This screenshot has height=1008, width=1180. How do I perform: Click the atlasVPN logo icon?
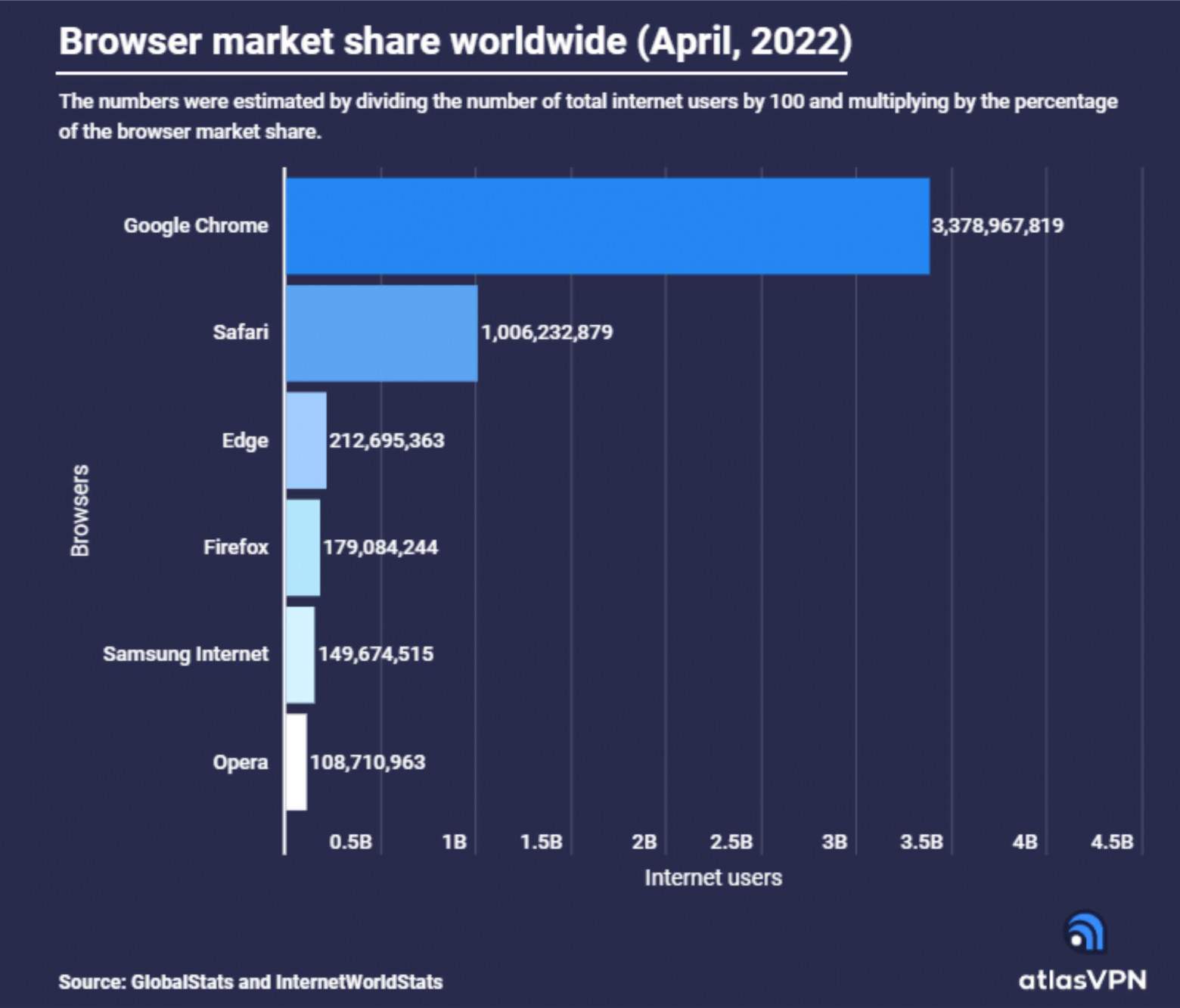click(1085, 932)
